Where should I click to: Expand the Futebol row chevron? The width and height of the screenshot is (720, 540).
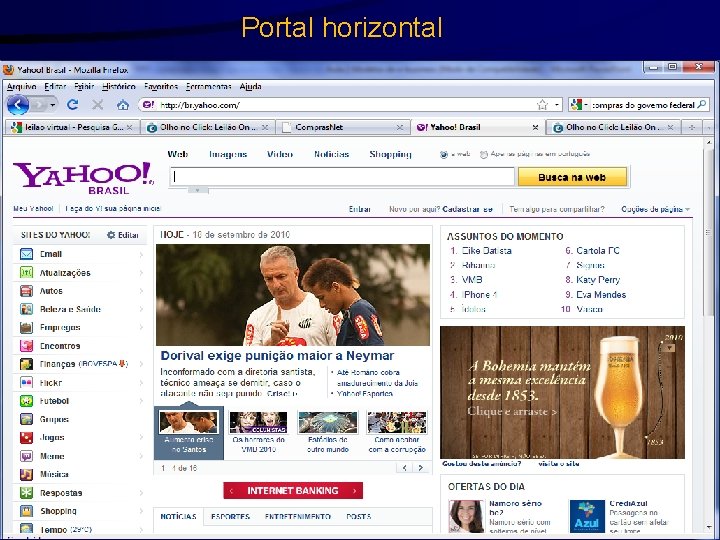pos(141,401)
